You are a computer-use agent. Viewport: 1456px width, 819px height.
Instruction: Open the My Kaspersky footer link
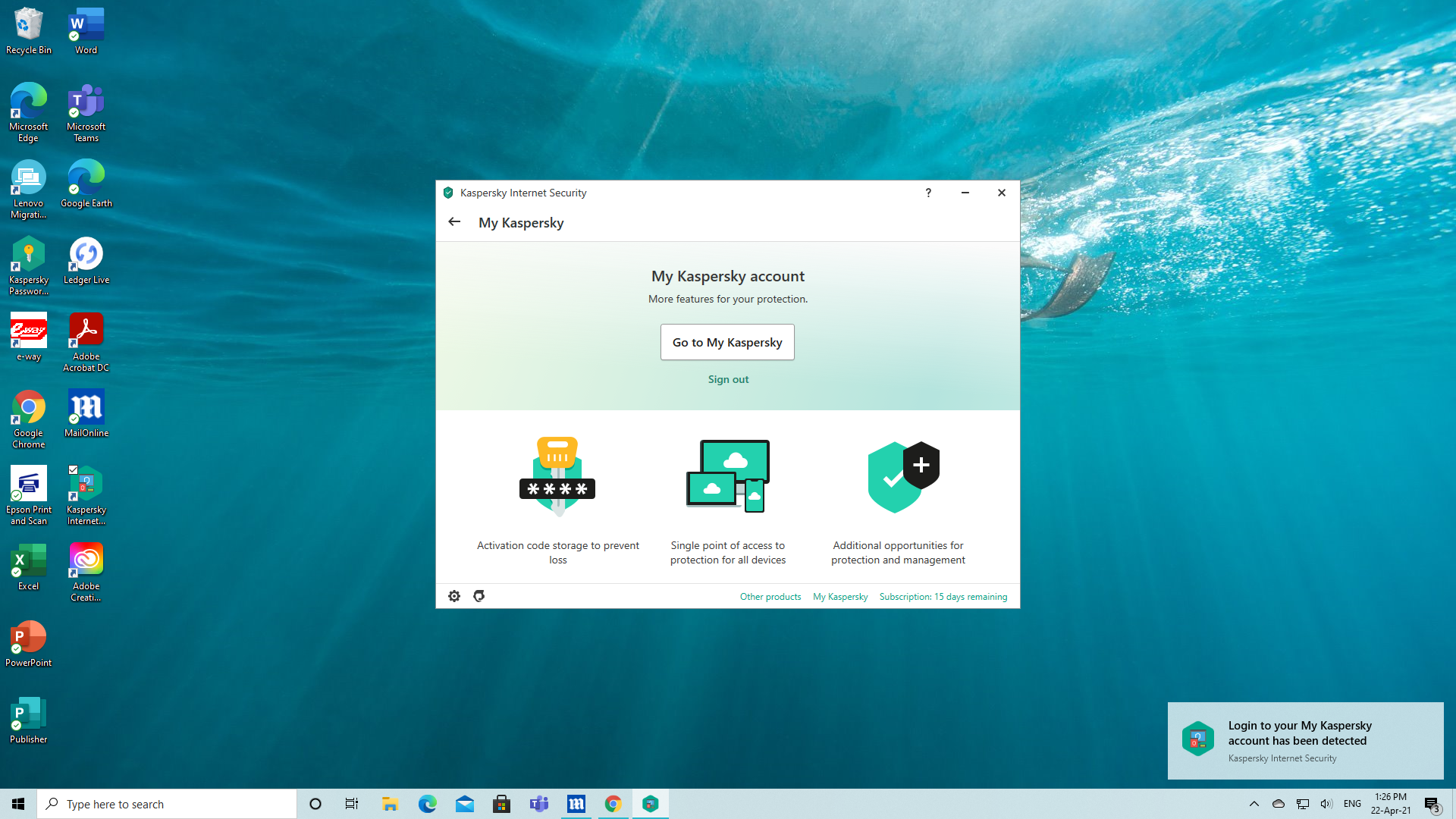(x=840, y=597)
